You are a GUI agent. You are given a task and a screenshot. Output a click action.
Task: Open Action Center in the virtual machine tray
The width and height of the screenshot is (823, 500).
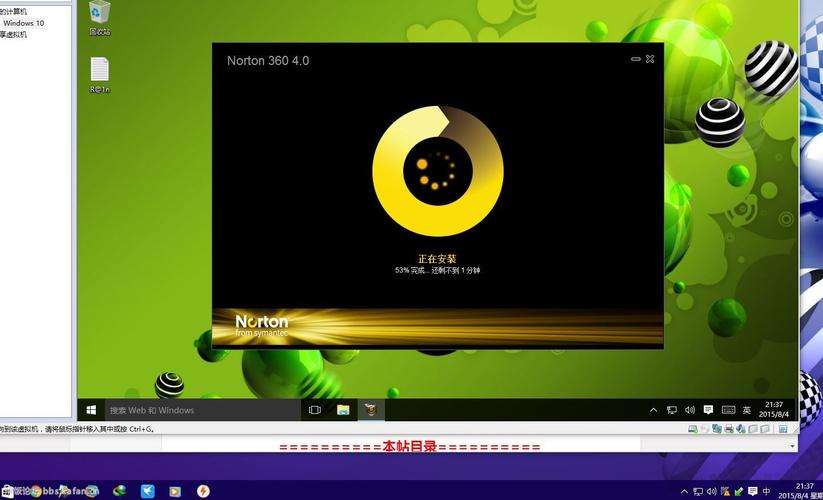pos(708,410)
